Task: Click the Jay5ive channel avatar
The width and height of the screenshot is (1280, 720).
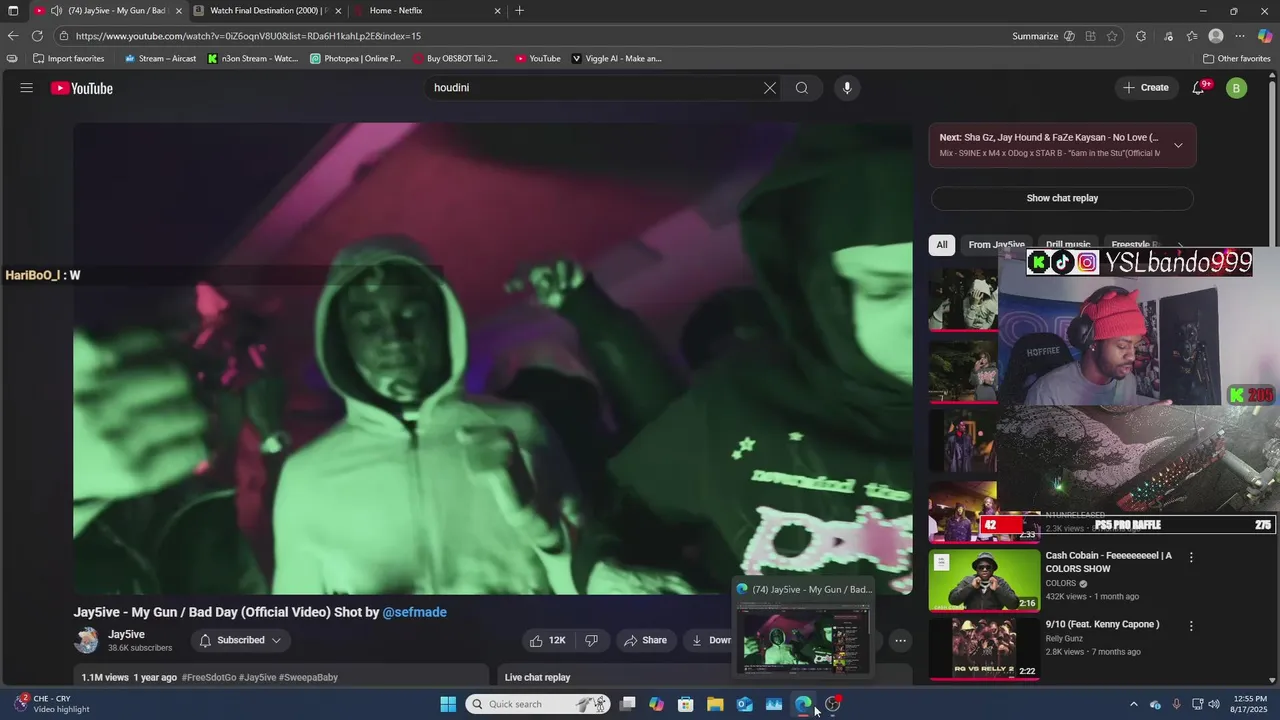Action: click(87, 640)
